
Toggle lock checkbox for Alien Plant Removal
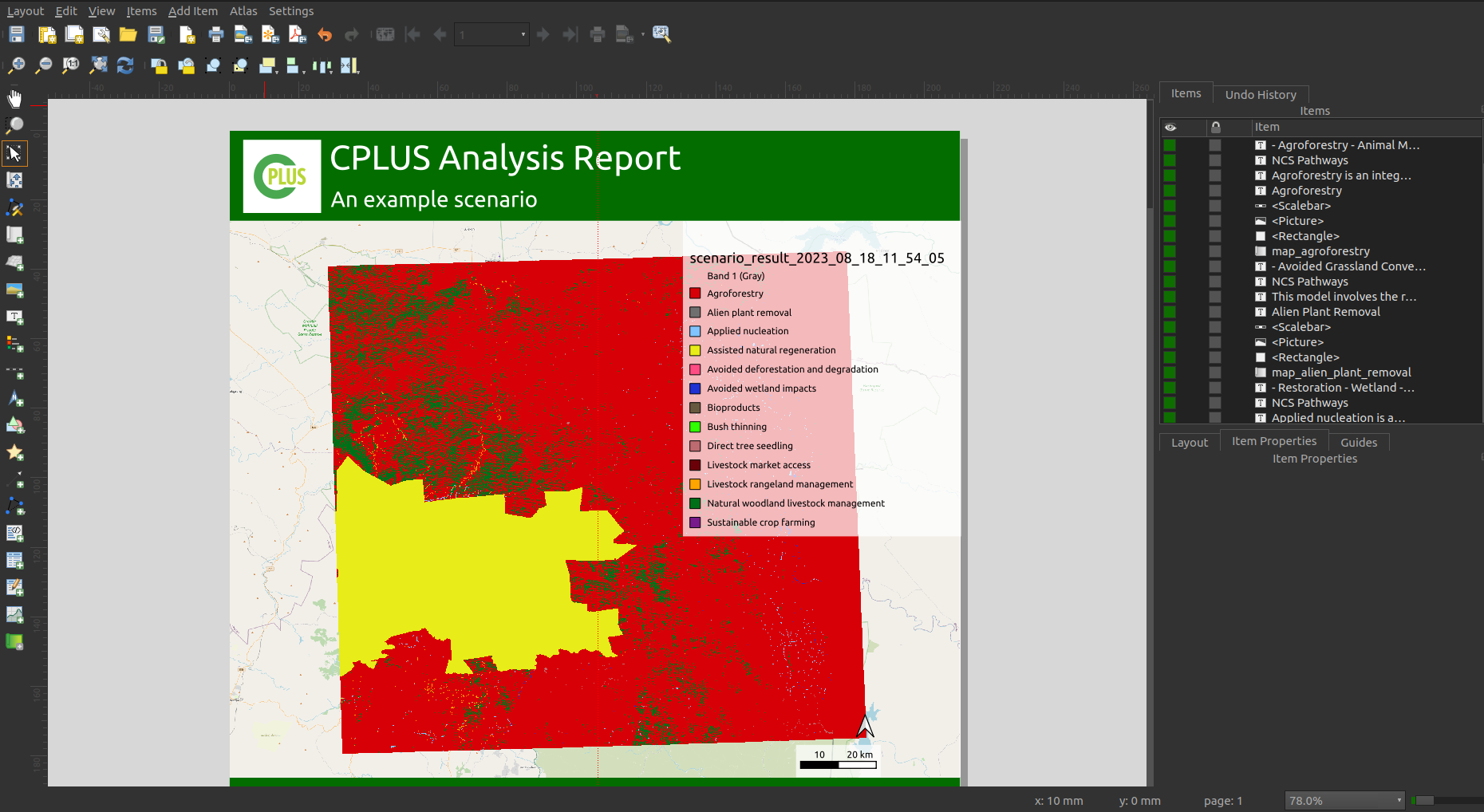point(1215,312)
